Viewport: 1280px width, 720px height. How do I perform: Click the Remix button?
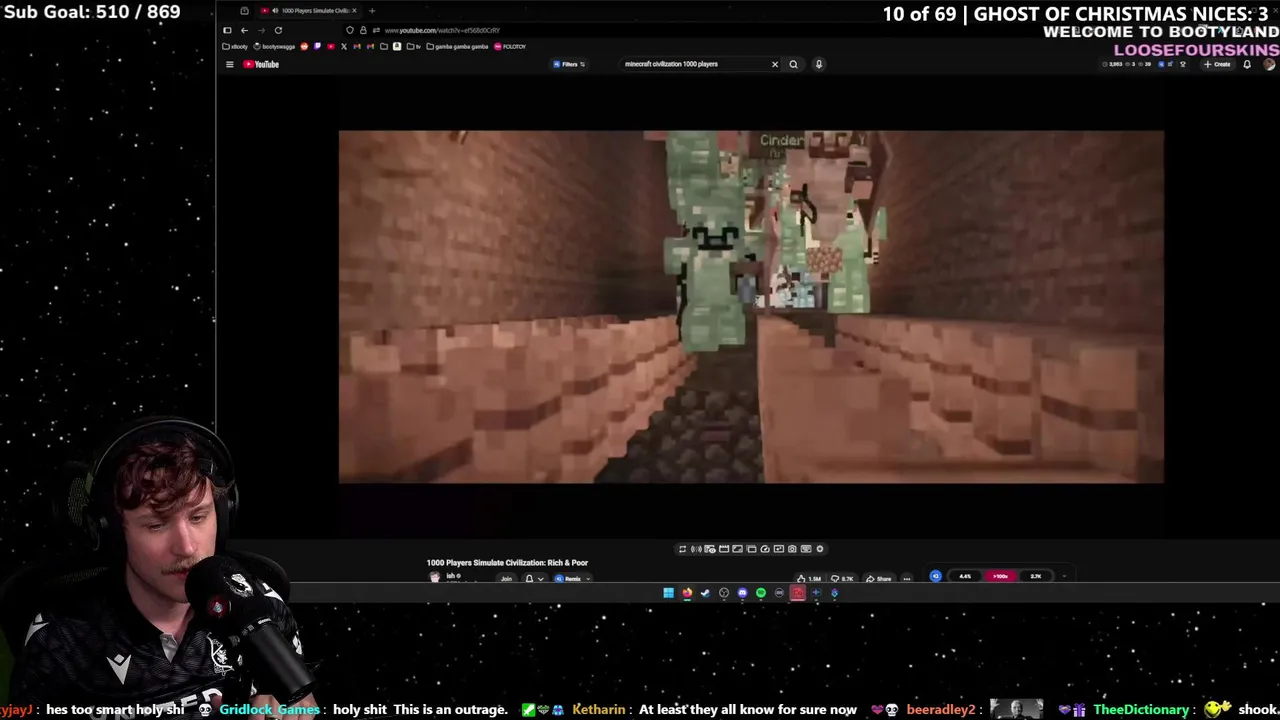point(572,579)
